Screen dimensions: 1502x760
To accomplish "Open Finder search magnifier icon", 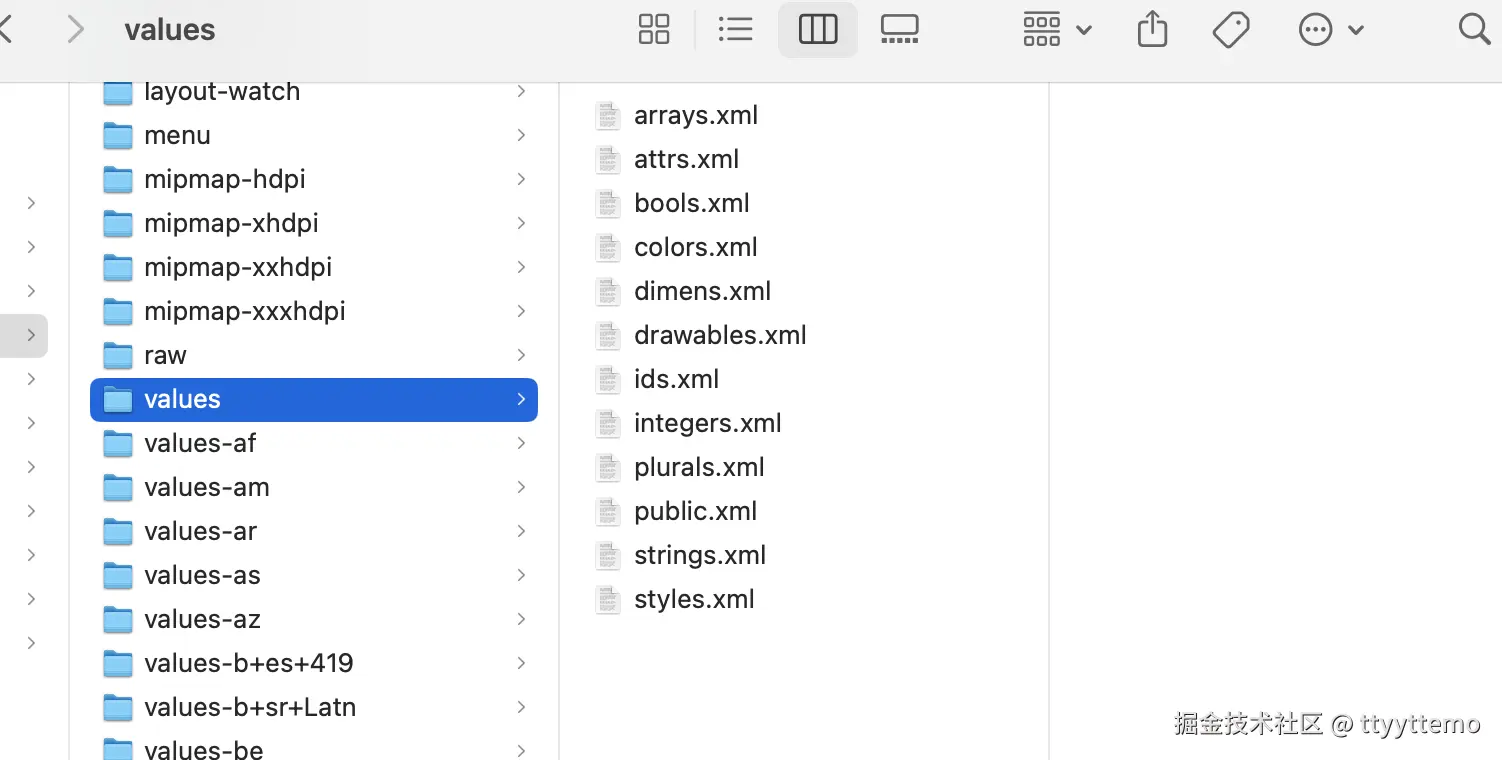I will 1474,30.
